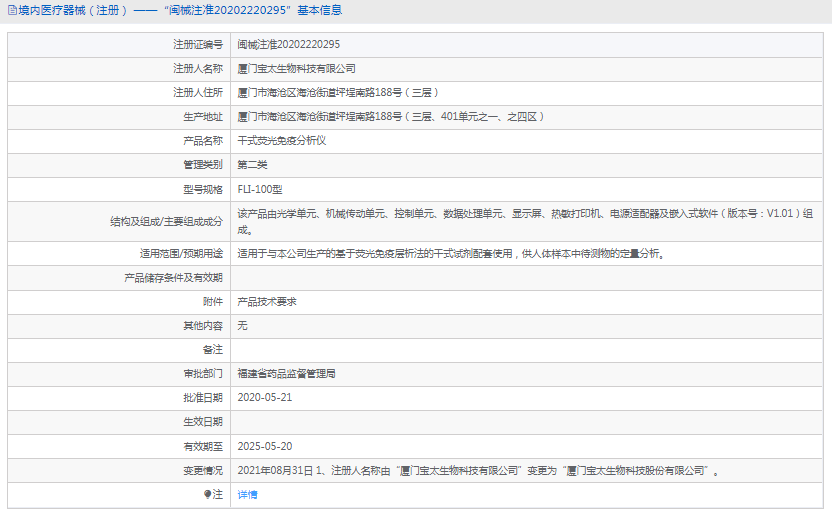Click the 适用范围/预期用途 label
The height and width of the screenshot is (512, 832).
coord(181,254)
